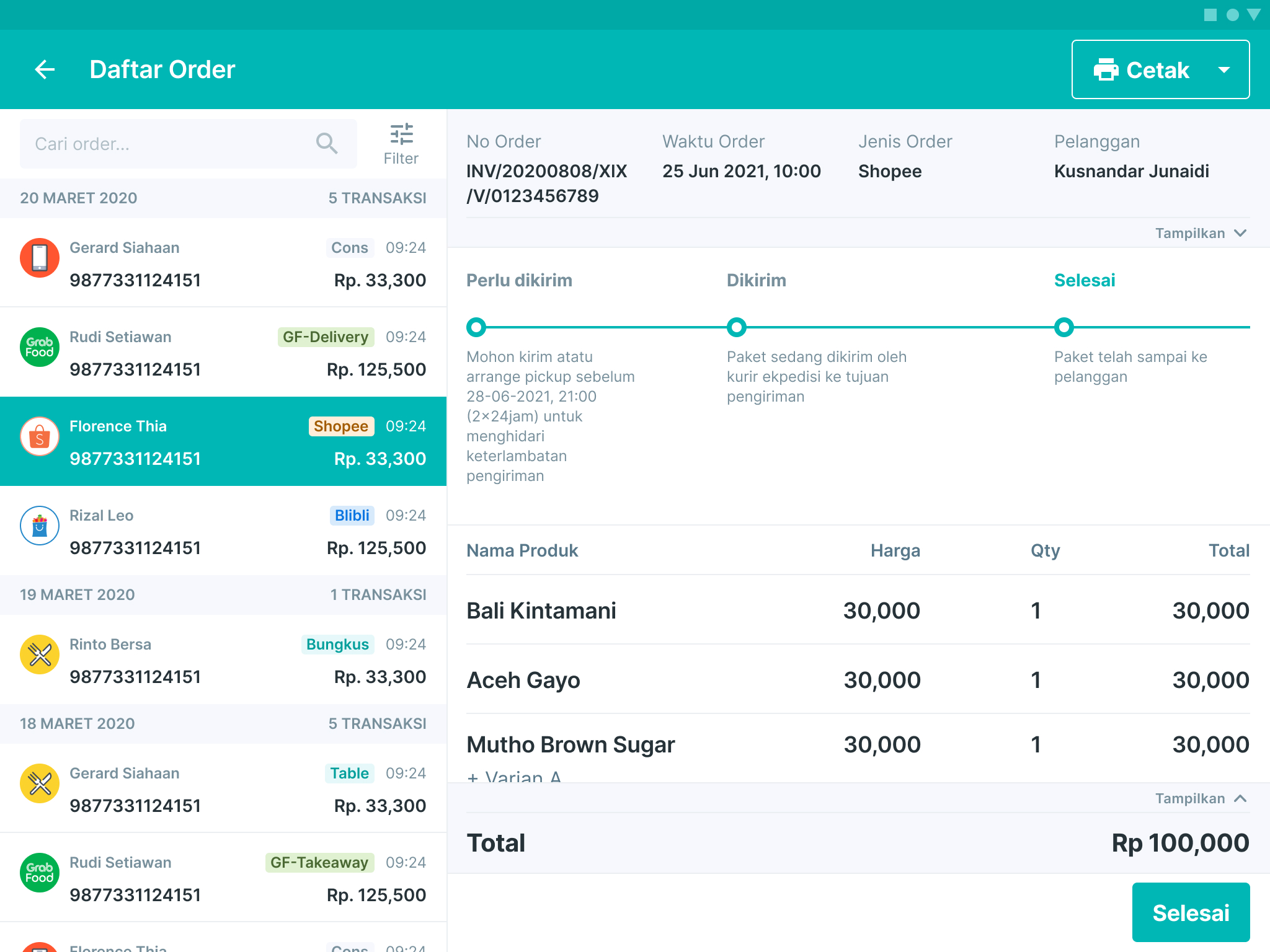Image resolution: width=1270 pixels, height=952 pixels.
Task: Click the Selesai progress marker
Action: [1064, 327]
